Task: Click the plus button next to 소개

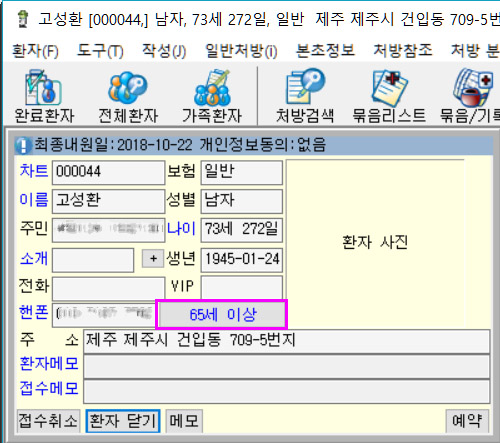Action: click(153, 258)
